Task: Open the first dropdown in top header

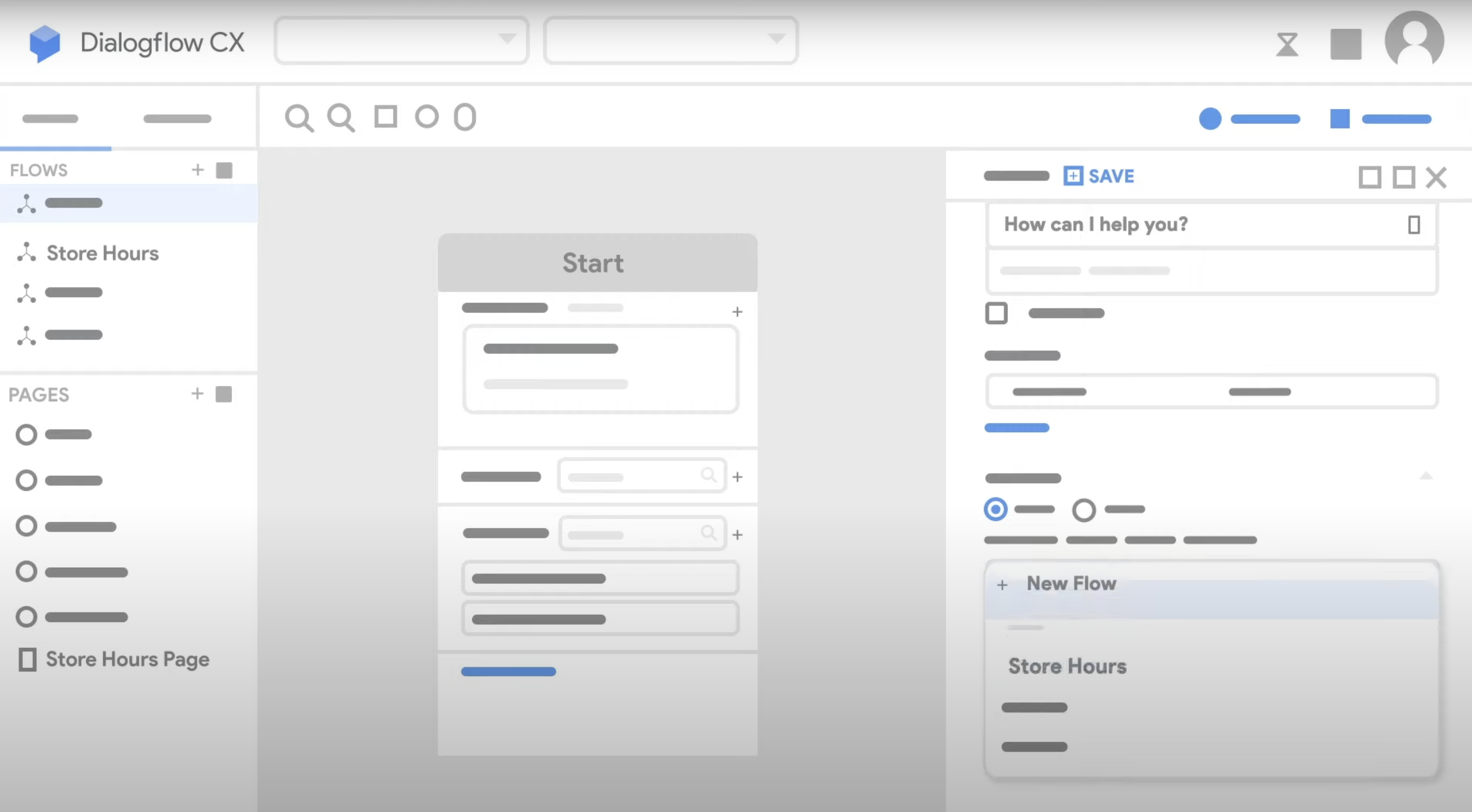Action: (401, 40)
